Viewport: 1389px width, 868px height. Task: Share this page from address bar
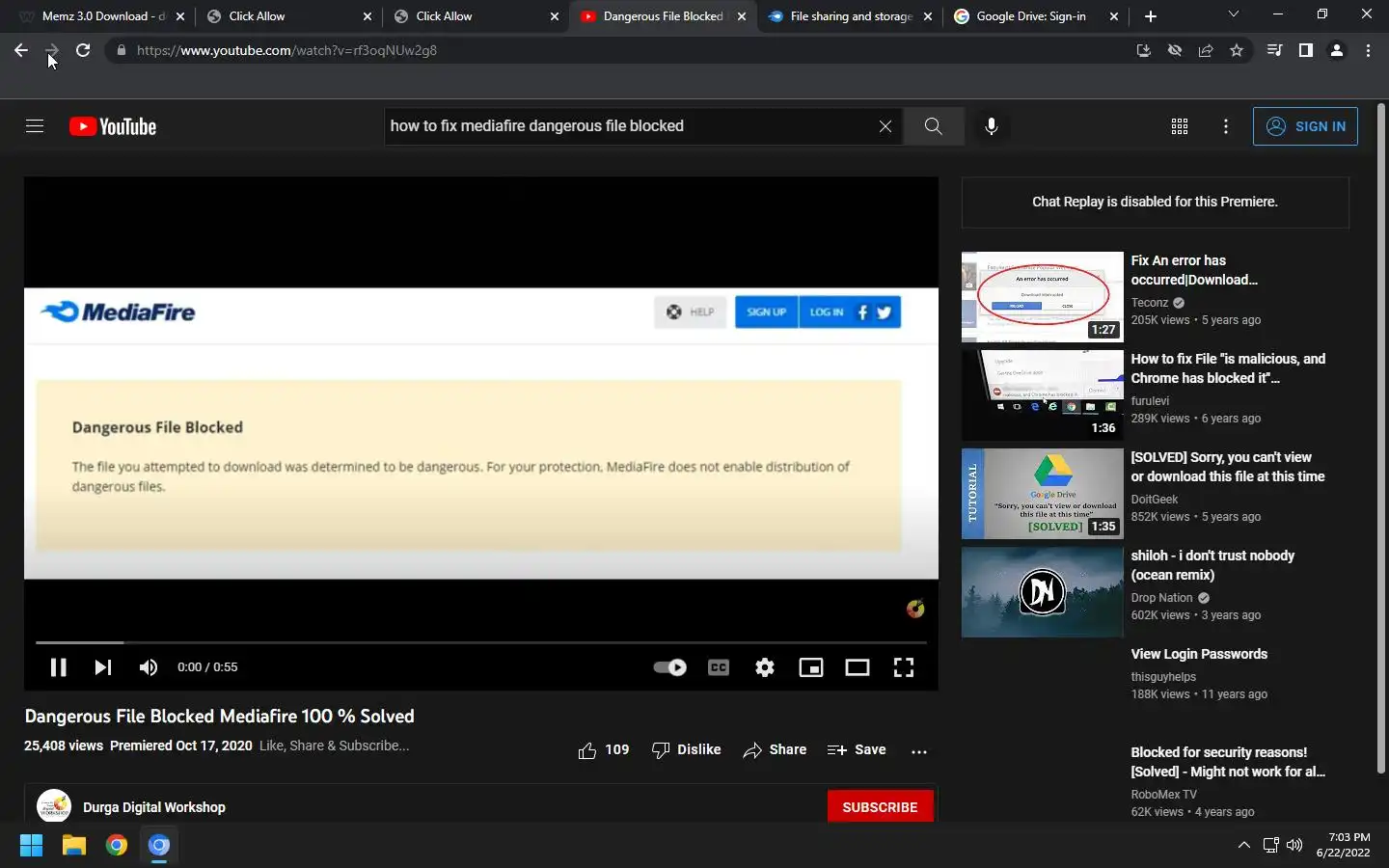[x=1206, y=50]
